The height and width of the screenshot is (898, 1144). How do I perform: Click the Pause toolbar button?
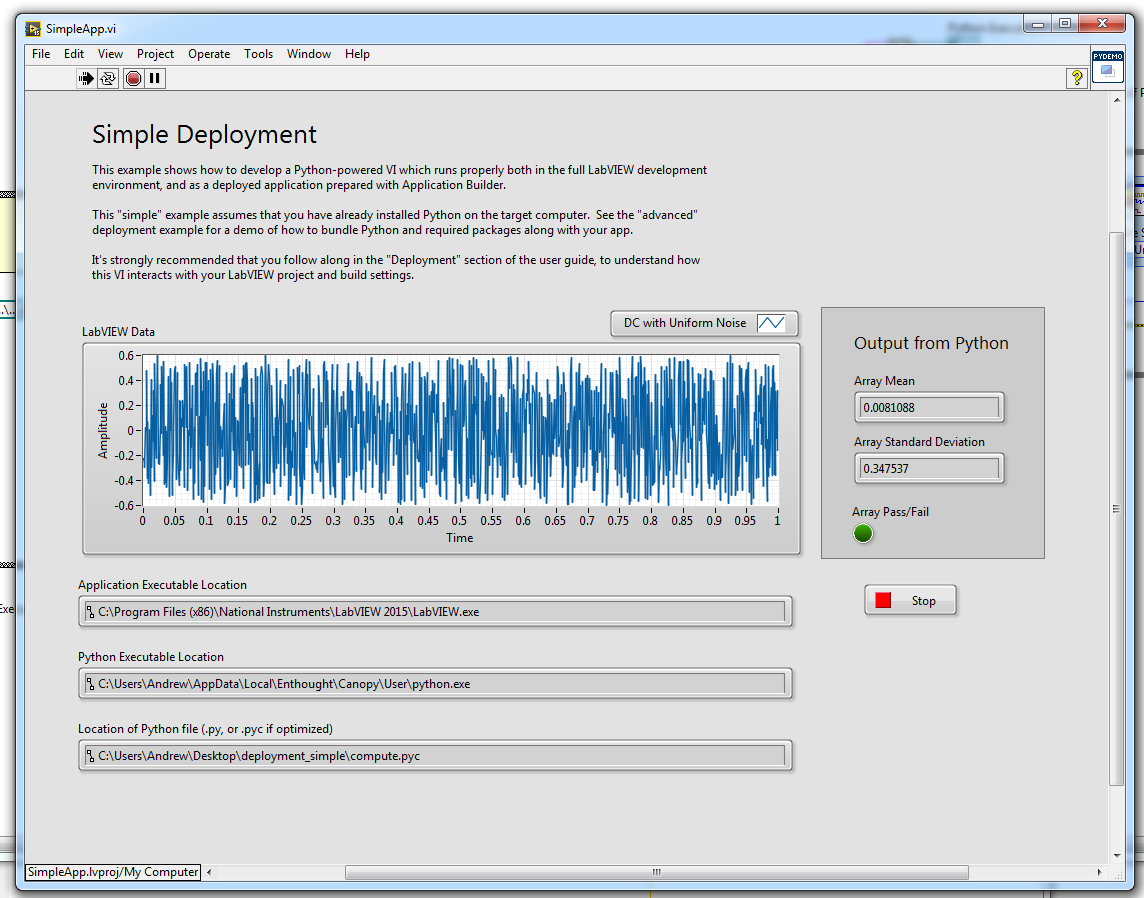click(x=155, y=78)
